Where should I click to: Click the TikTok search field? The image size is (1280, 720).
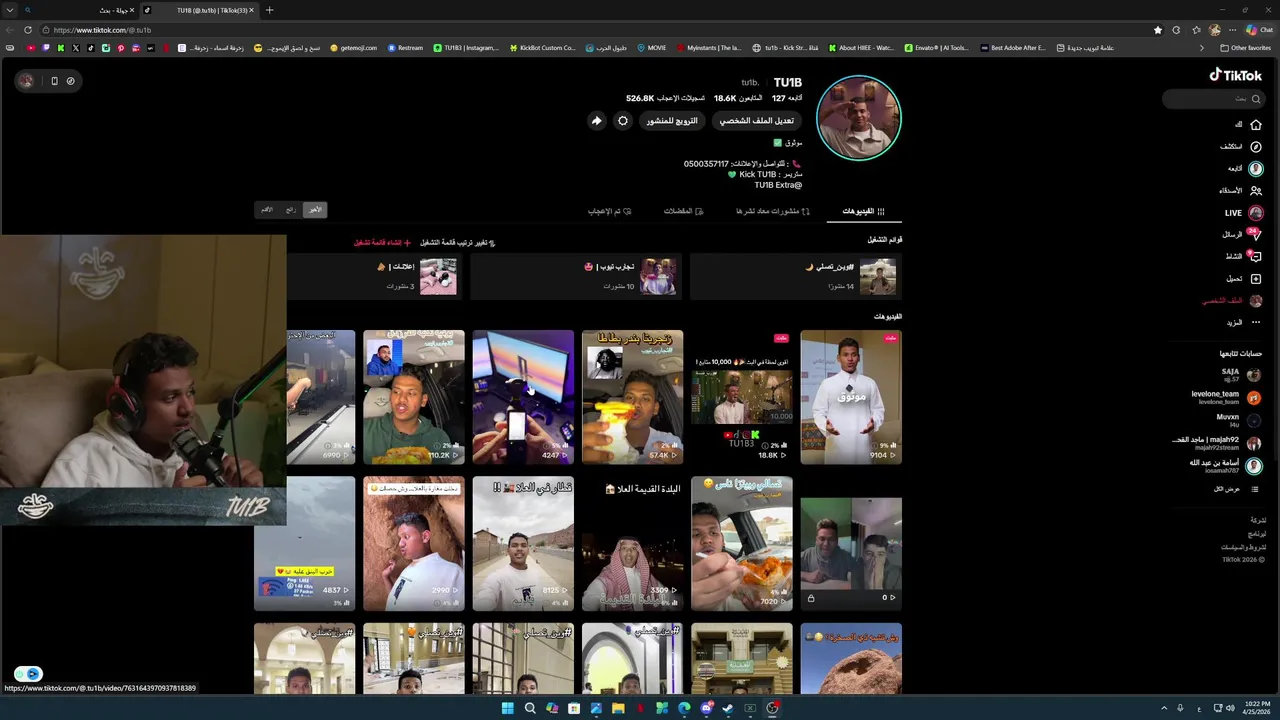pyautogui.click(x=1212, y=99)
